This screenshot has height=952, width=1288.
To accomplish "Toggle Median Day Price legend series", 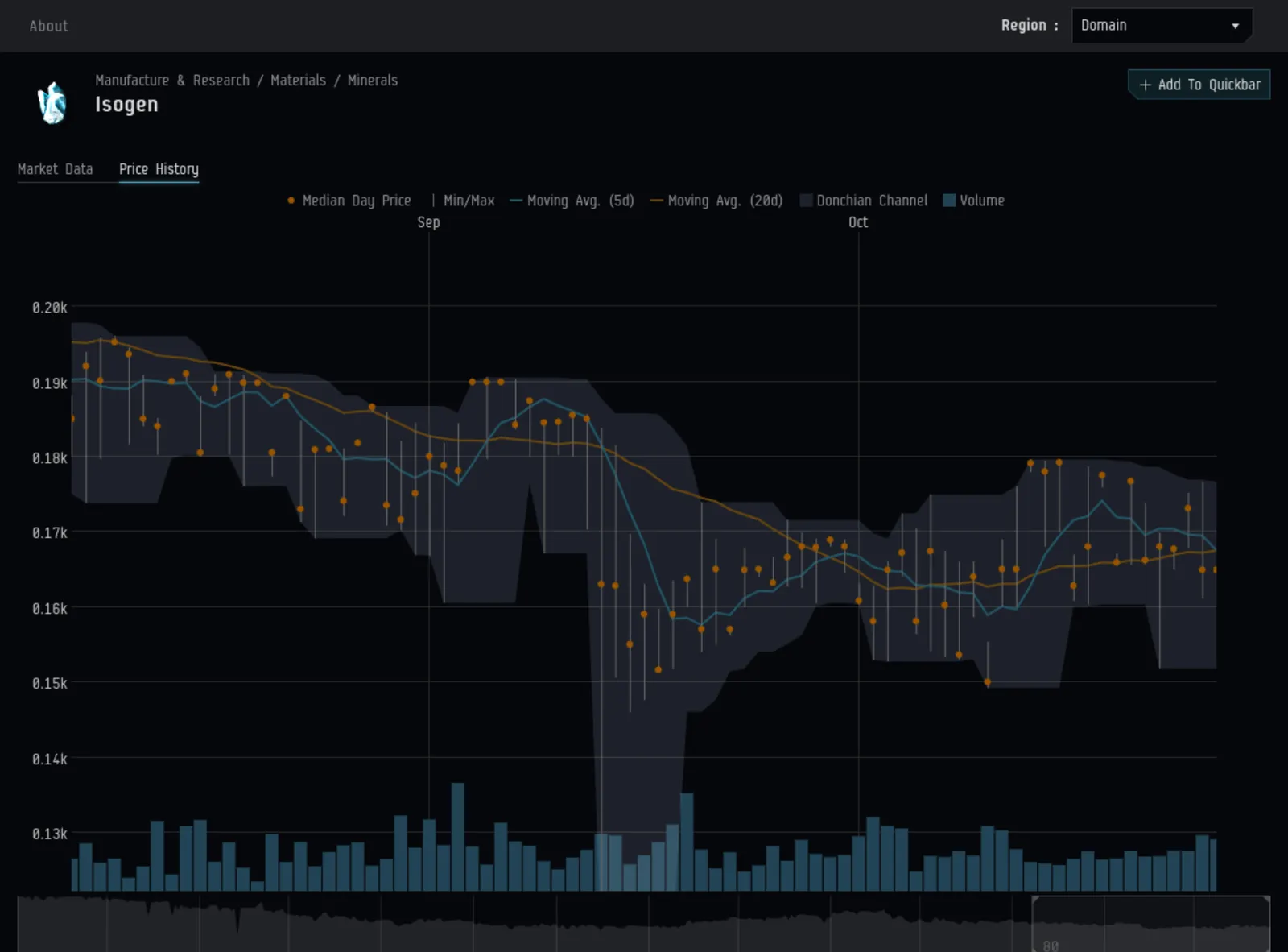I will pyautogui.click(x=349, y=201).
